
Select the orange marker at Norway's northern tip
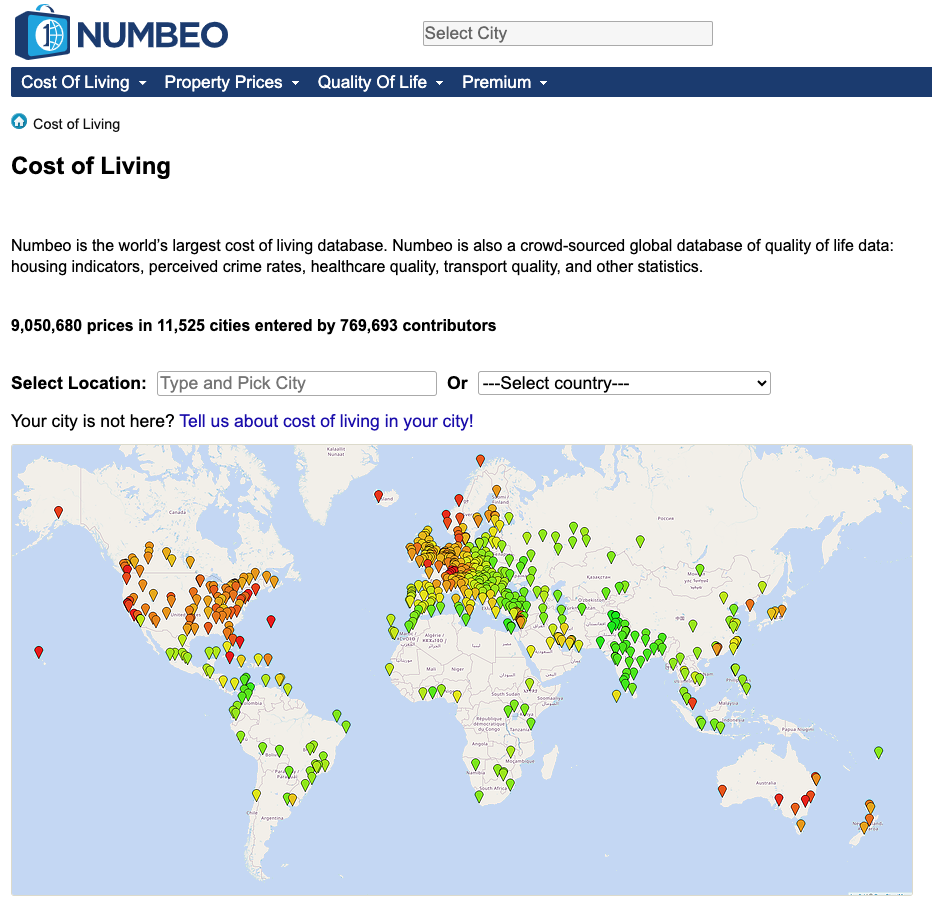(x=480, y=460)
